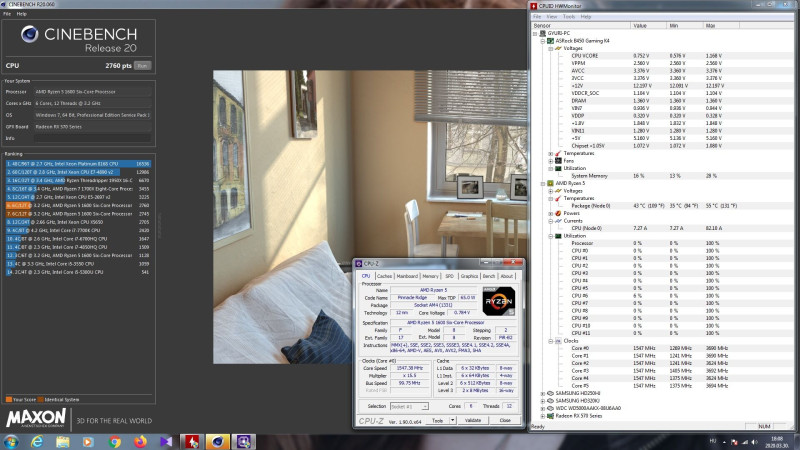Switch to CPU-Z SPD tab
The width and height of the screenshot is (800, 450).
[449, 276]
